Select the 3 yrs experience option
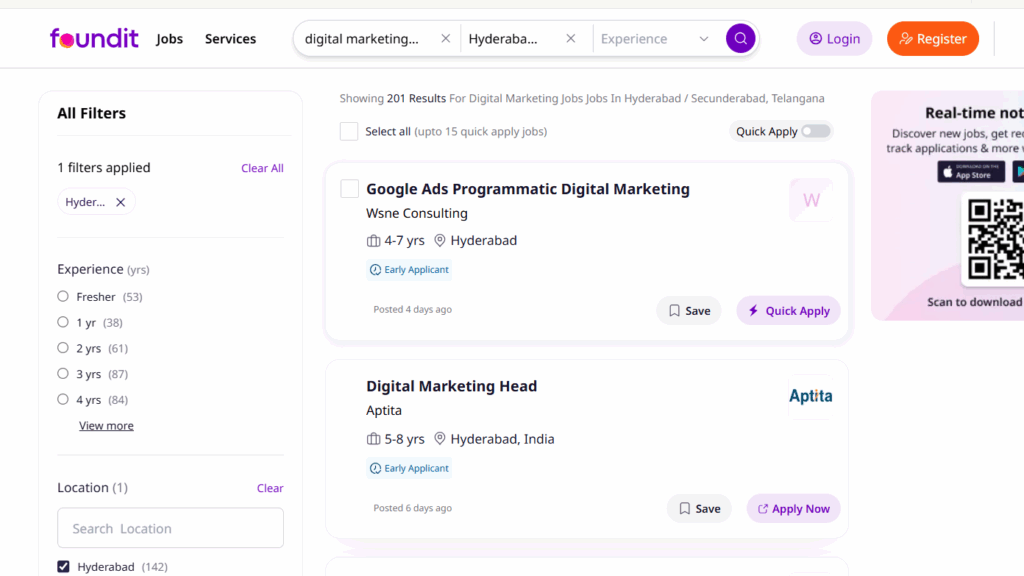The width and height of the screenshot is (1024, 576). click(63, 374)
